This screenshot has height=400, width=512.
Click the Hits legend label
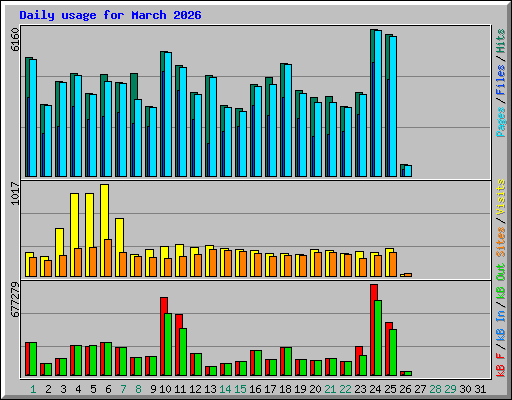coord(501,41)
